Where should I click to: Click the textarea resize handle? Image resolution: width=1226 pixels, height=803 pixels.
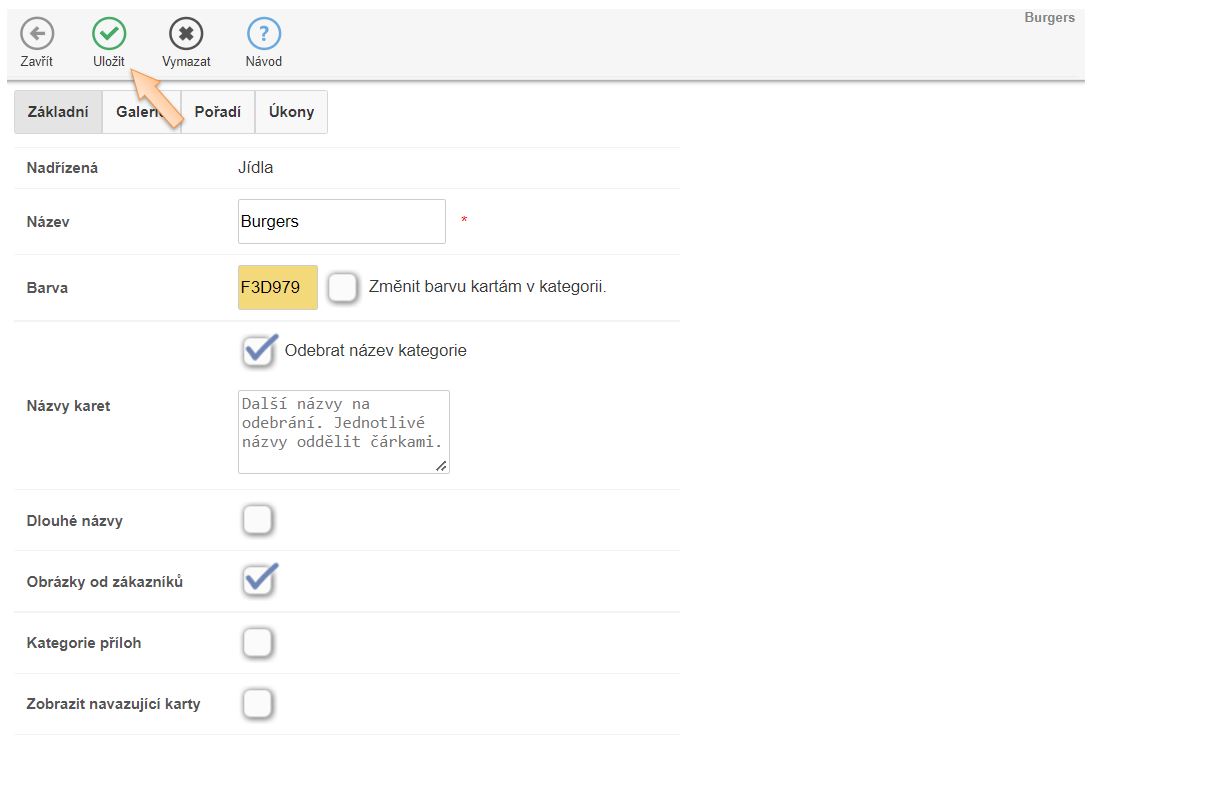441,465
